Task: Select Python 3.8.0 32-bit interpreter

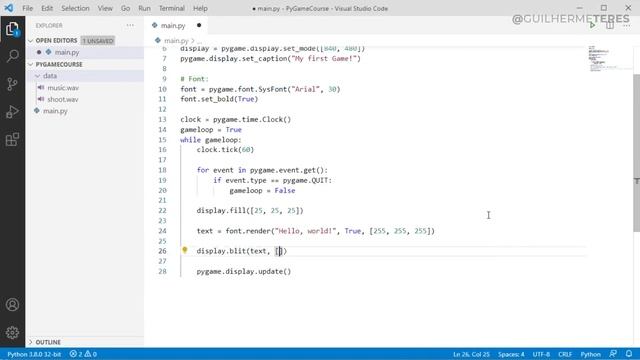Action: click(34, 354)
